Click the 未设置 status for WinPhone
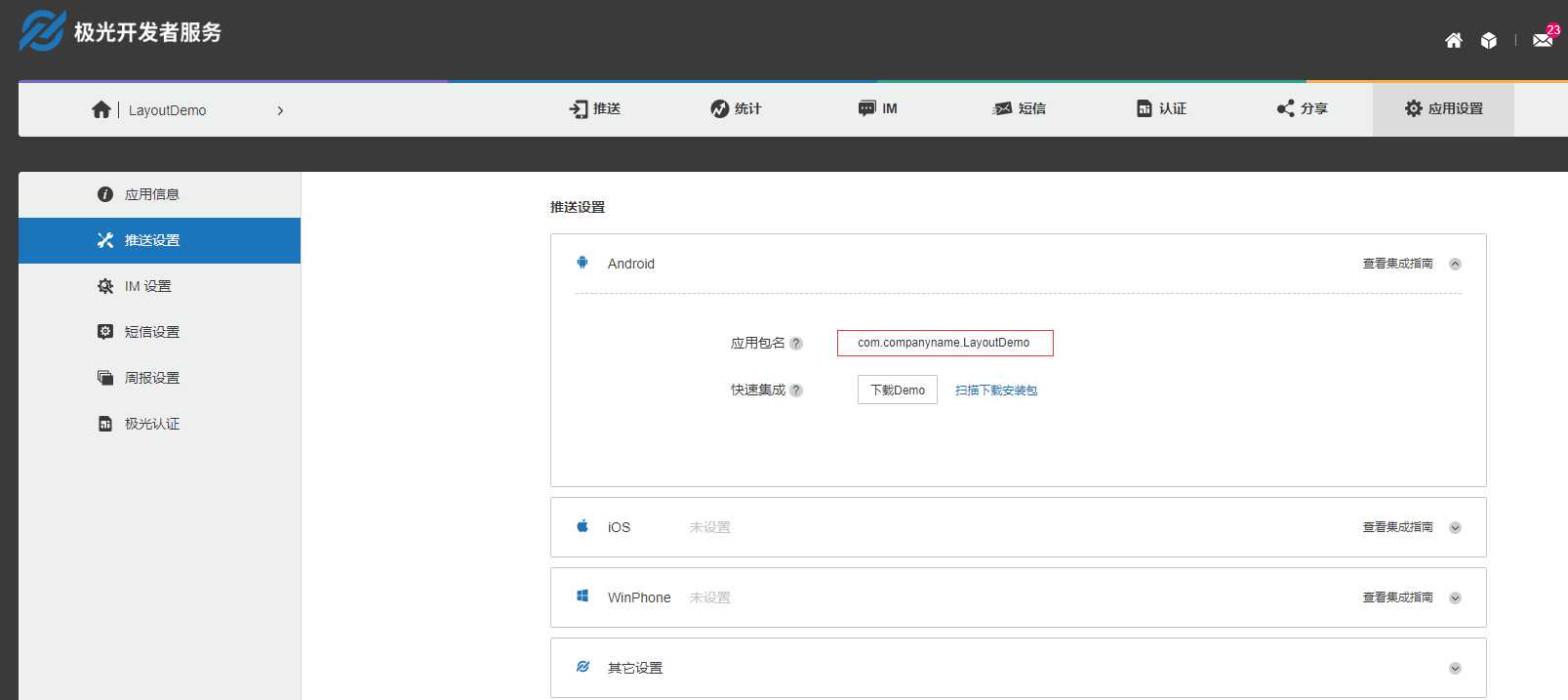This screenshot has width=1568, height=700. (709, 597)
